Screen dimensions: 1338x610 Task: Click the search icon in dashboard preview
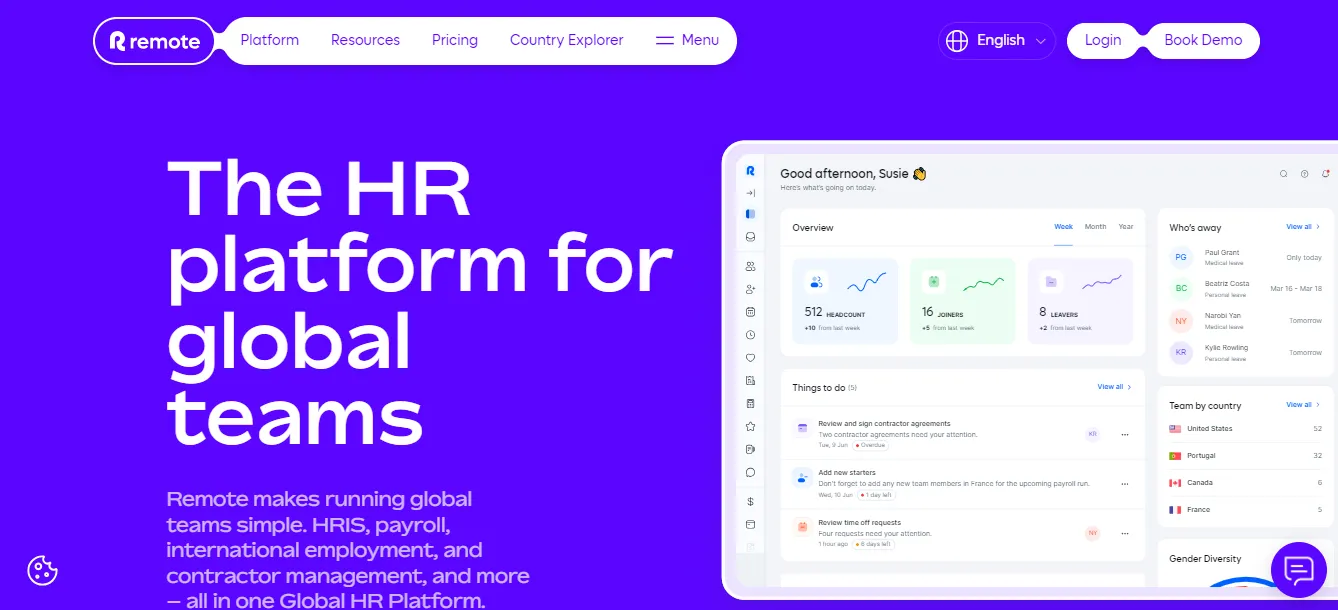[x=1284, y=174]
